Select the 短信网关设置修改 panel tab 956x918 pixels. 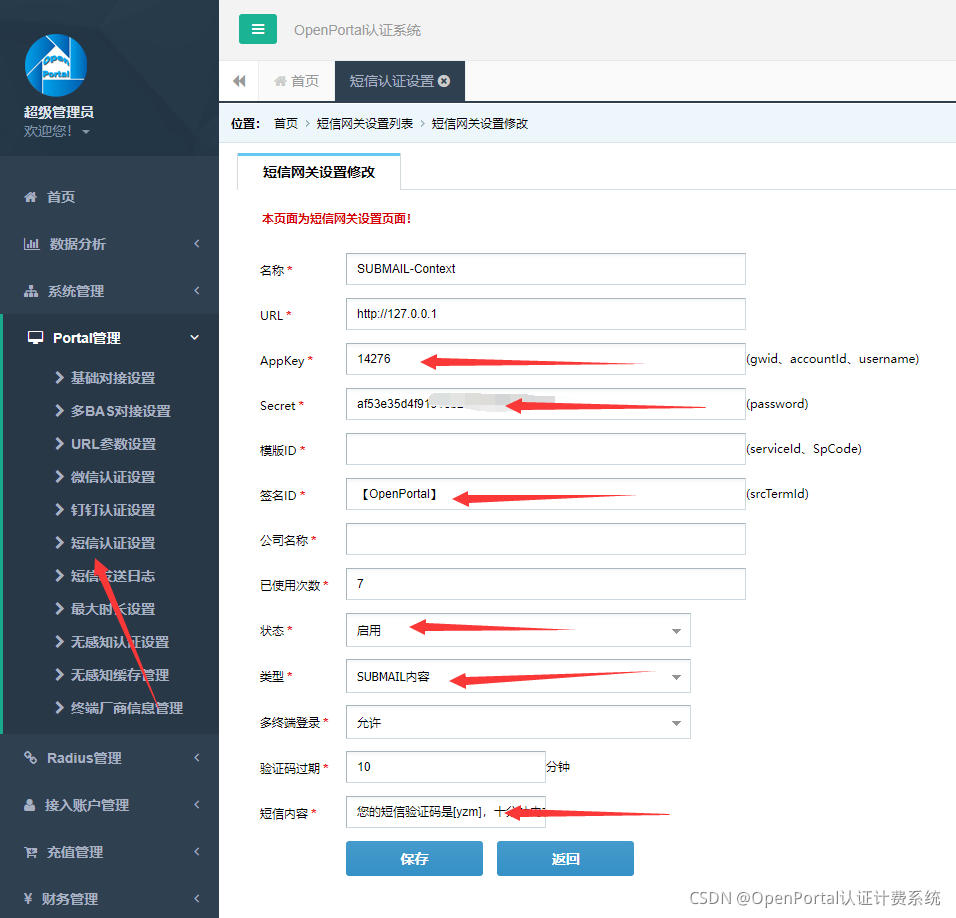coord(319,173)
